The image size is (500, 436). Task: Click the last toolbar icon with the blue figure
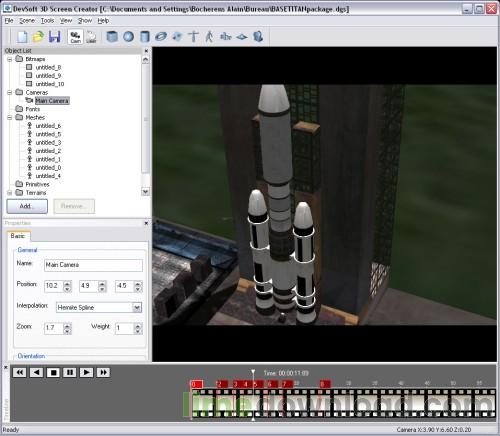(x=258, y=36)
